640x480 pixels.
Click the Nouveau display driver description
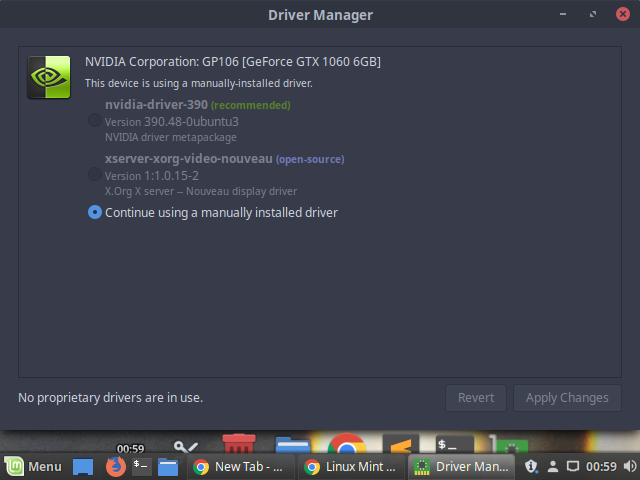201,191
